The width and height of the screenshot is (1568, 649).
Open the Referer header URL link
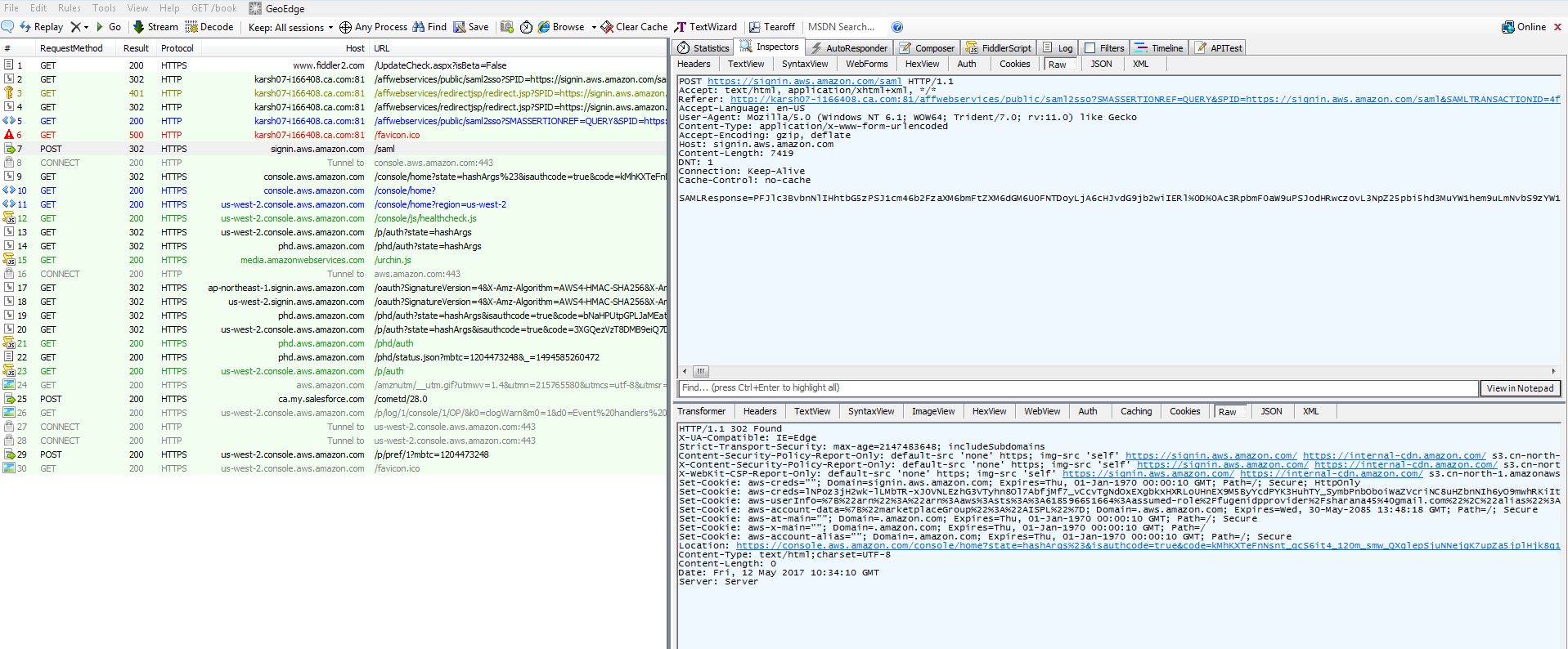coord(1145,100)
